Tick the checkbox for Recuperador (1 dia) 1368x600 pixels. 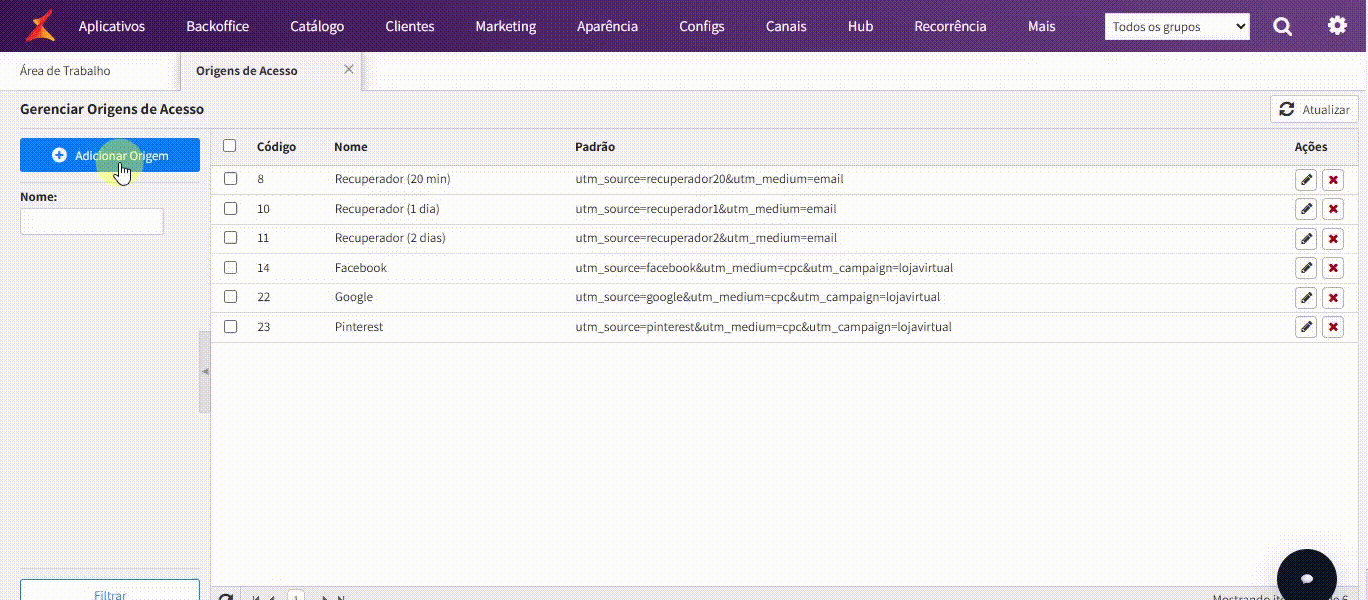tap(231, 209)
